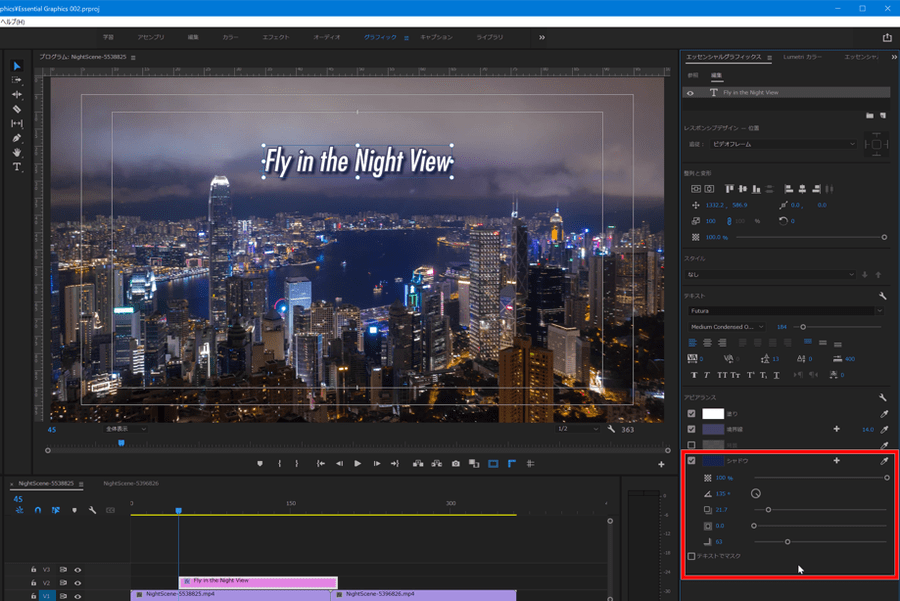Select the Hand tool
This screenshot has height=601, width=900.
(17, 152)
